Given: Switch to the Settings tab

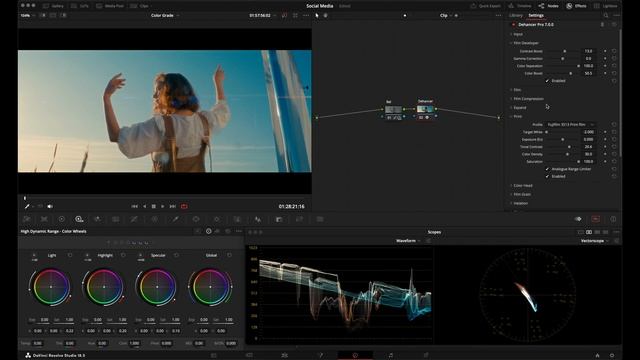Looking at the screenshot, I should [536, 16].
